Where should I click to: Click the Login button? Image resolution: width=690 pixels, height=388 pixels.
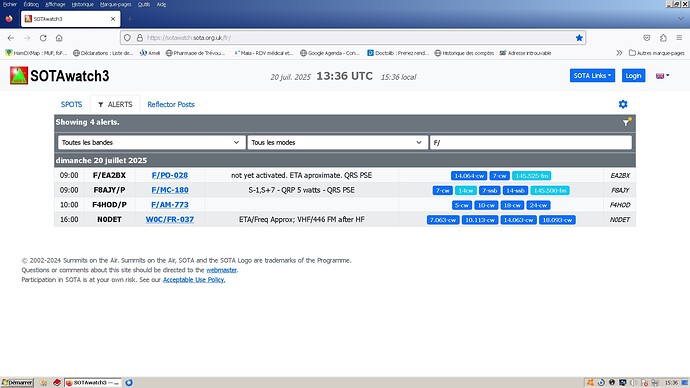click(x=633, y=76)
